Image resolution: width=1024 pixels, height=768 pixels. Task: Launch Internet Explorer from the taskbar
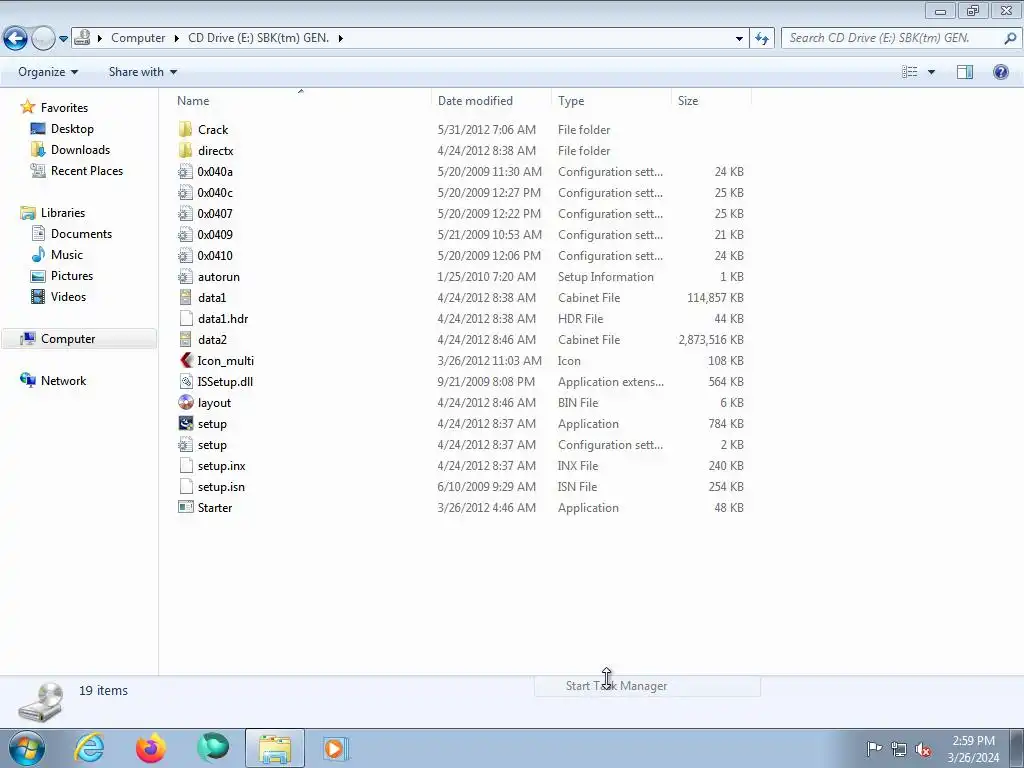(89, 748)
